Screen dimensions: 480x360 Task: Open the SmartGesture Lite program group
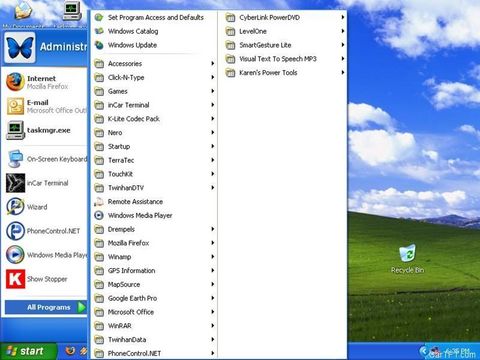285,45
